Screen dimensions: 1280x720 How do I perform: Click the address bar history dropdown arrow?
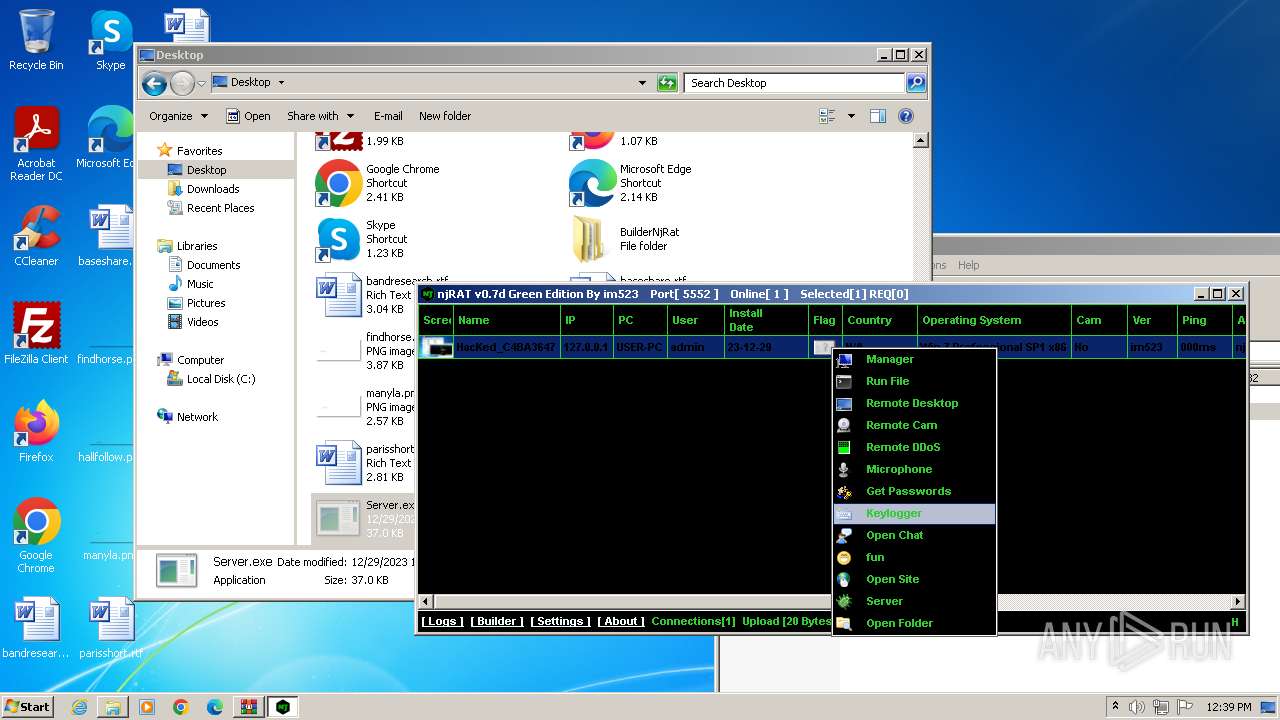[642, 83]
